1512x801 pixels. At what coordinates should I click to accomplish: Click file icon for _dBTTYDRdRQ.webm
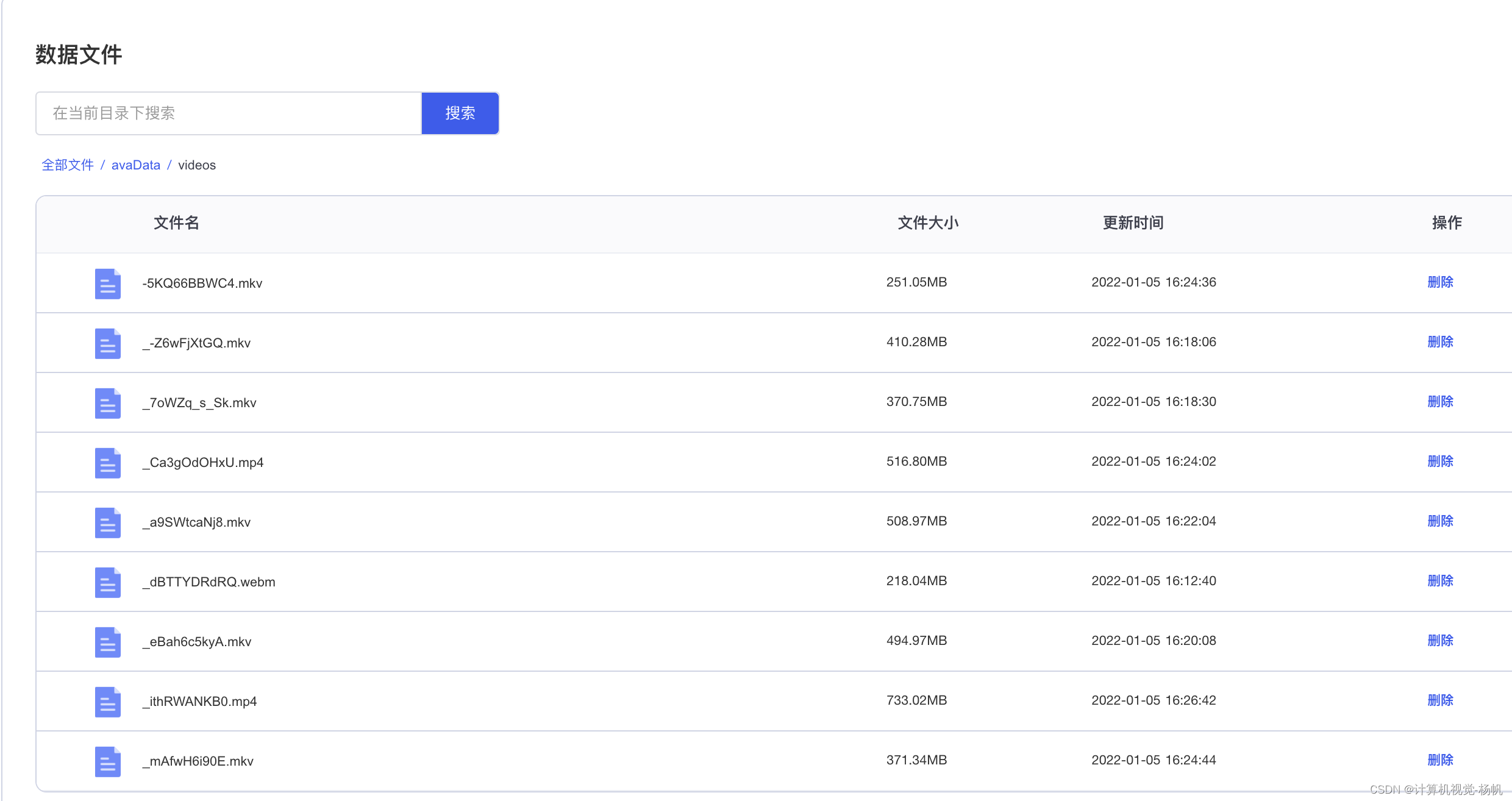pos(107,582)
